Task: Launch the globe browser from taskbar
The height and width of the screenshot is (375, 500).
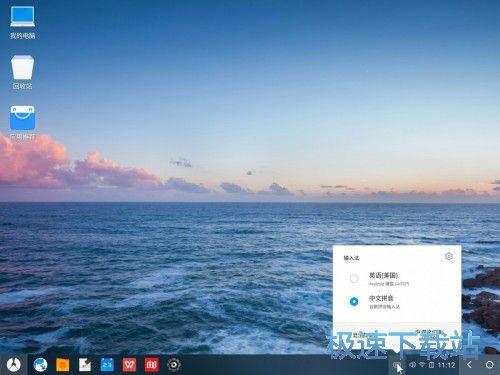Action: tap(40, 365)
